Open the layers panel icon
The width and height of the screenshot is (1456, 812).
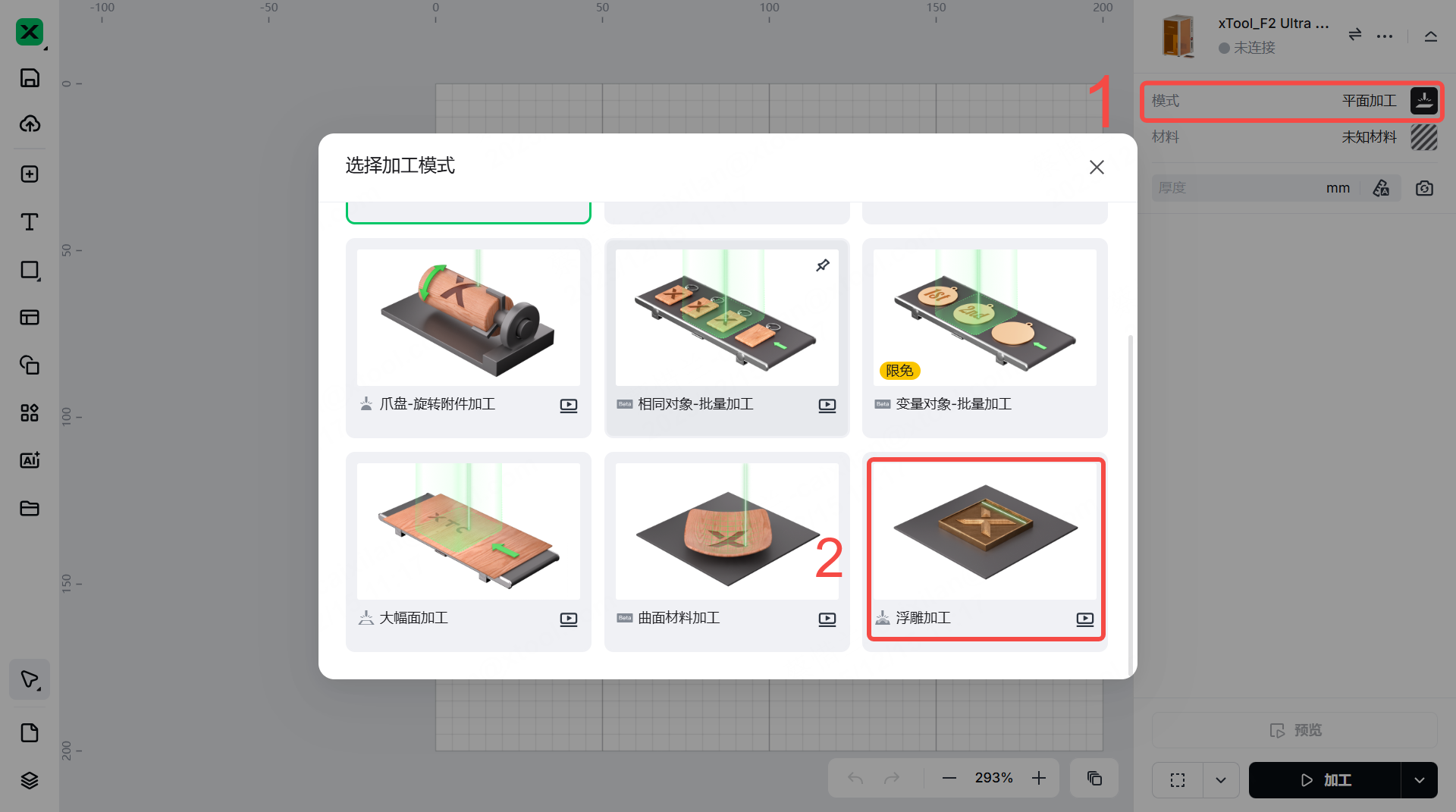pos(30,780)
